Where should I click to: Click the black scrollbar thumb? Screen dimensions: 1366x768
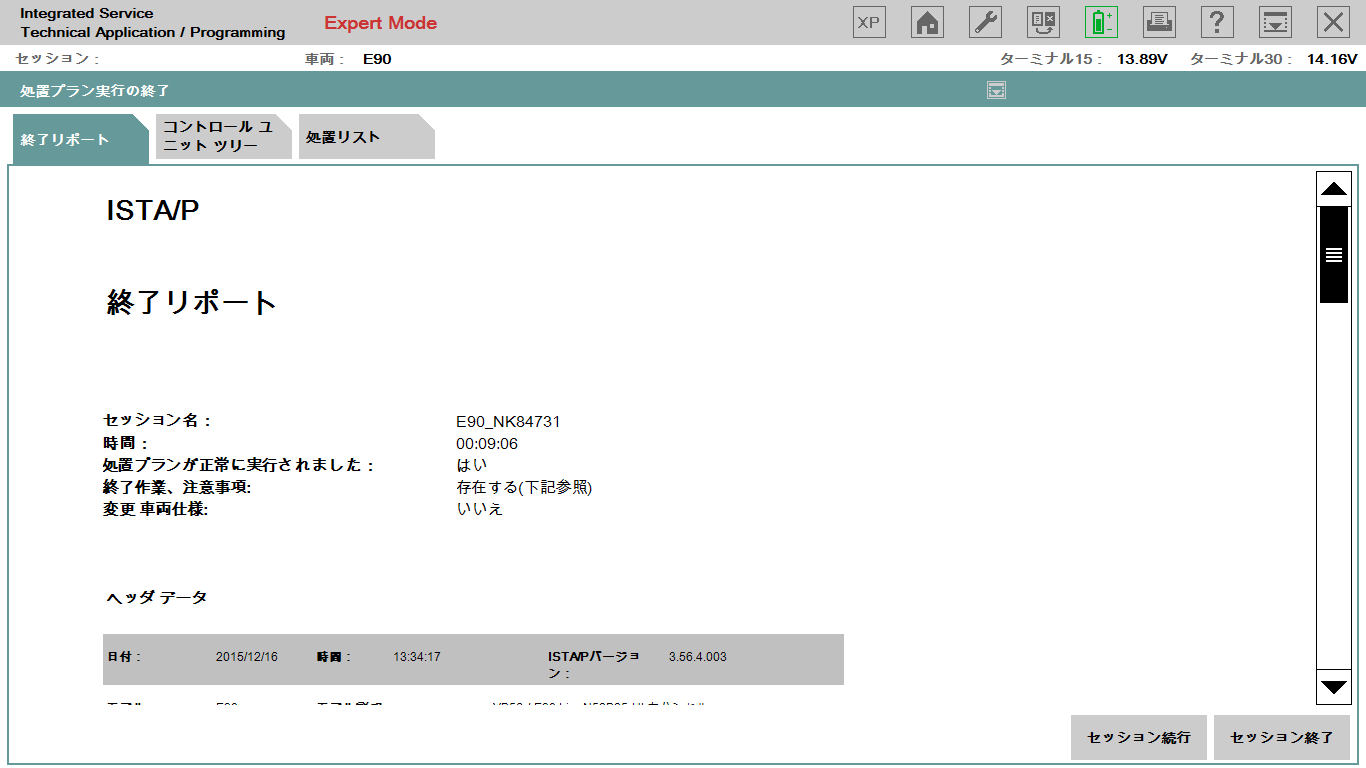[x=1334, y=254]
